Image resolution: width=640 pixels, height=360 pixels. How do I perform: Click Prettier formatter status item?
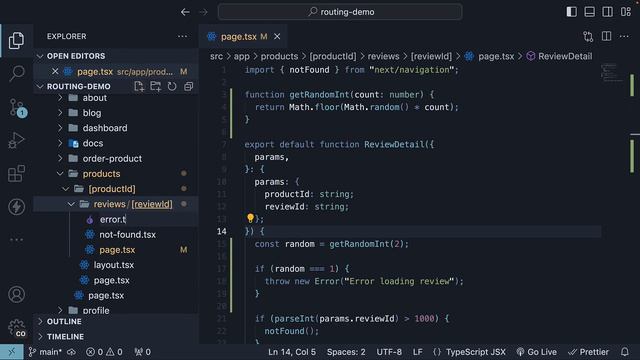[589, 352]
